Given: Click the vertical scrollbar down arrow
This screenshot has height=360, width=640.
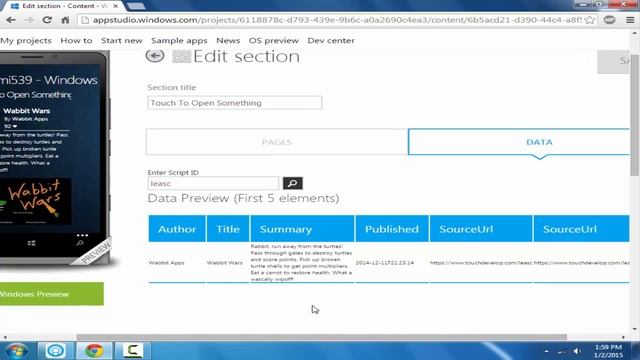Looking at the screenshot, I should (x=634, y=329).
